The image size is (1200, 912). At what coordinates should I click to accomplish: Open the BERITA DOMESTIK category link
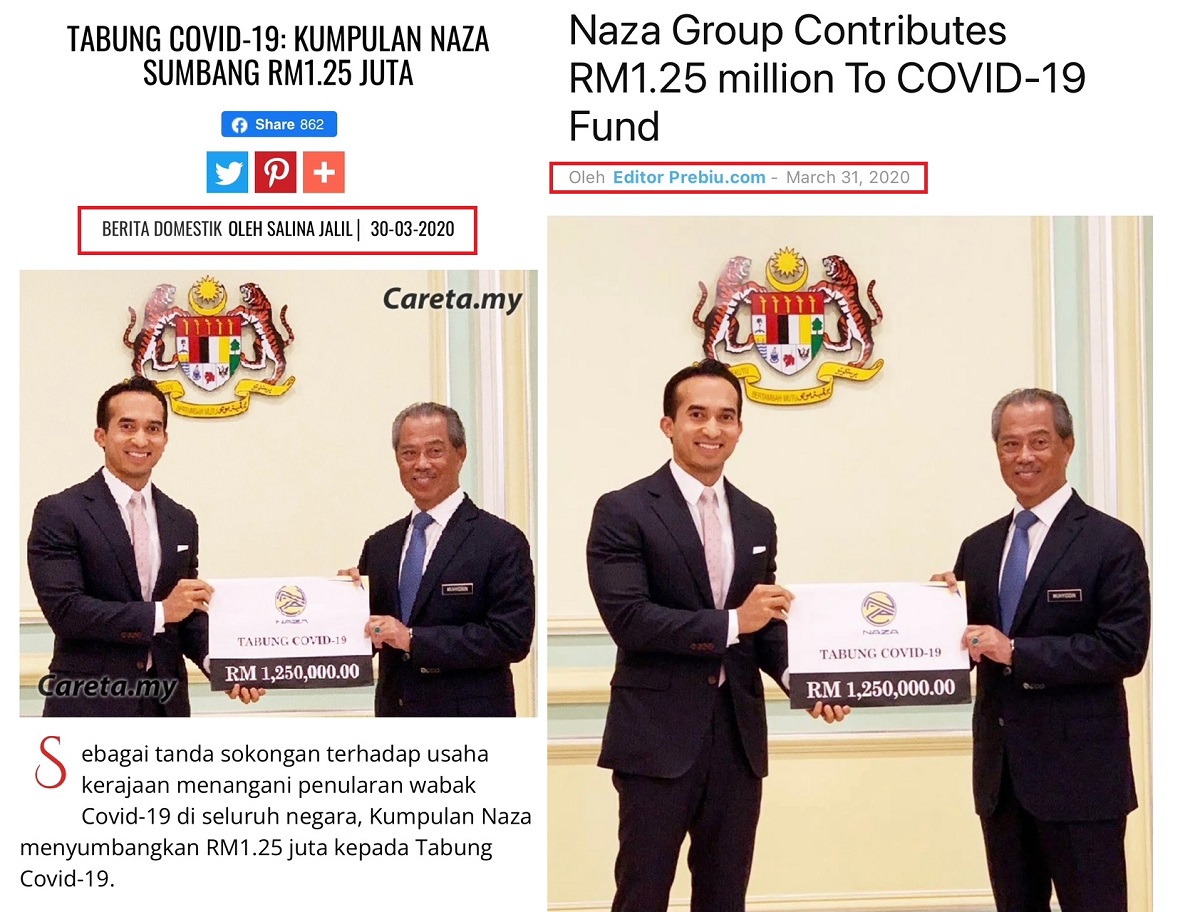coord(162,229)
